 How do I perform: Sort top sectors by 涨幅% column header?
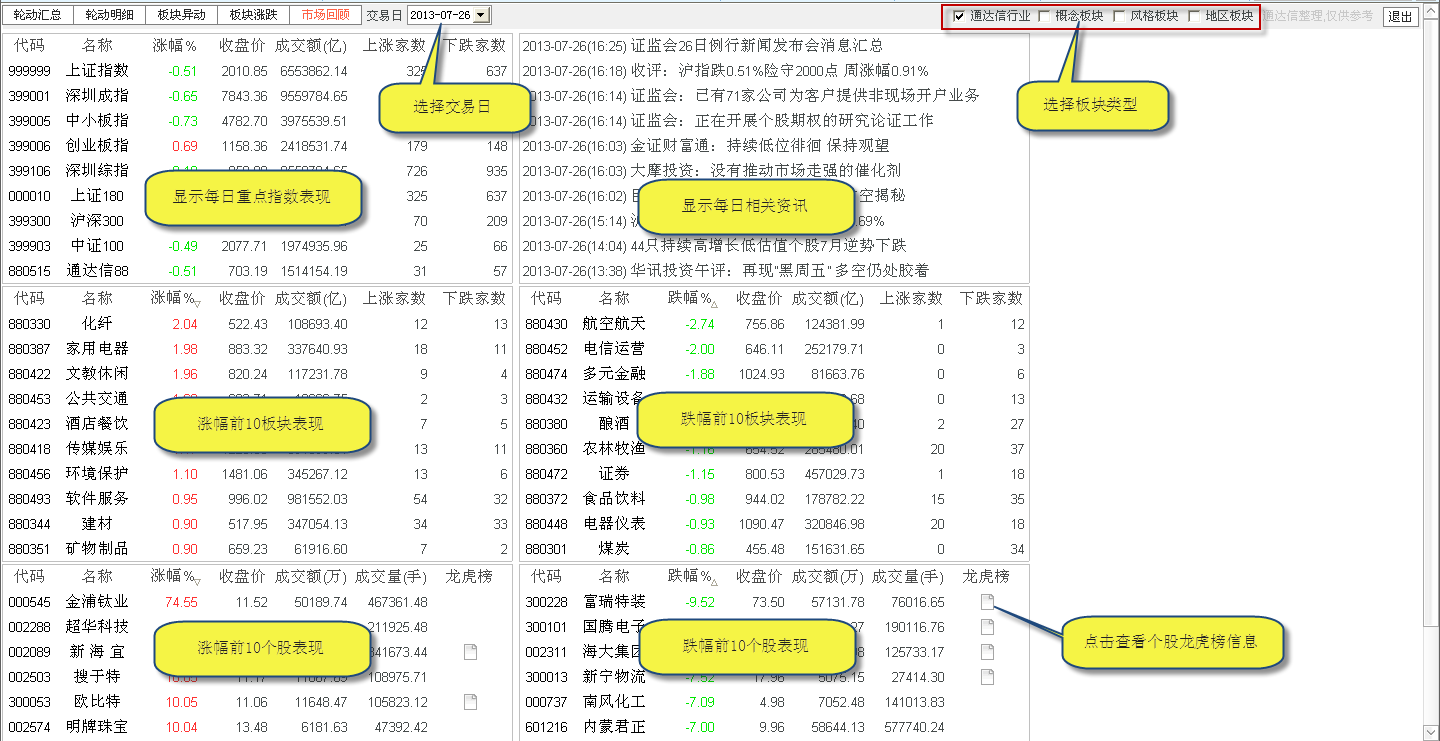pyautogui.click(x=176, y=298)
